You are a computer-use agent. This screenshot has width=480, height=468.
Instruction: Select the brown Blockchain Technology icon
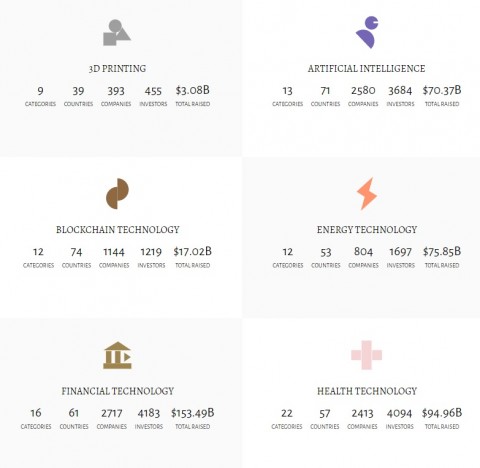click(x=117, y=194)
